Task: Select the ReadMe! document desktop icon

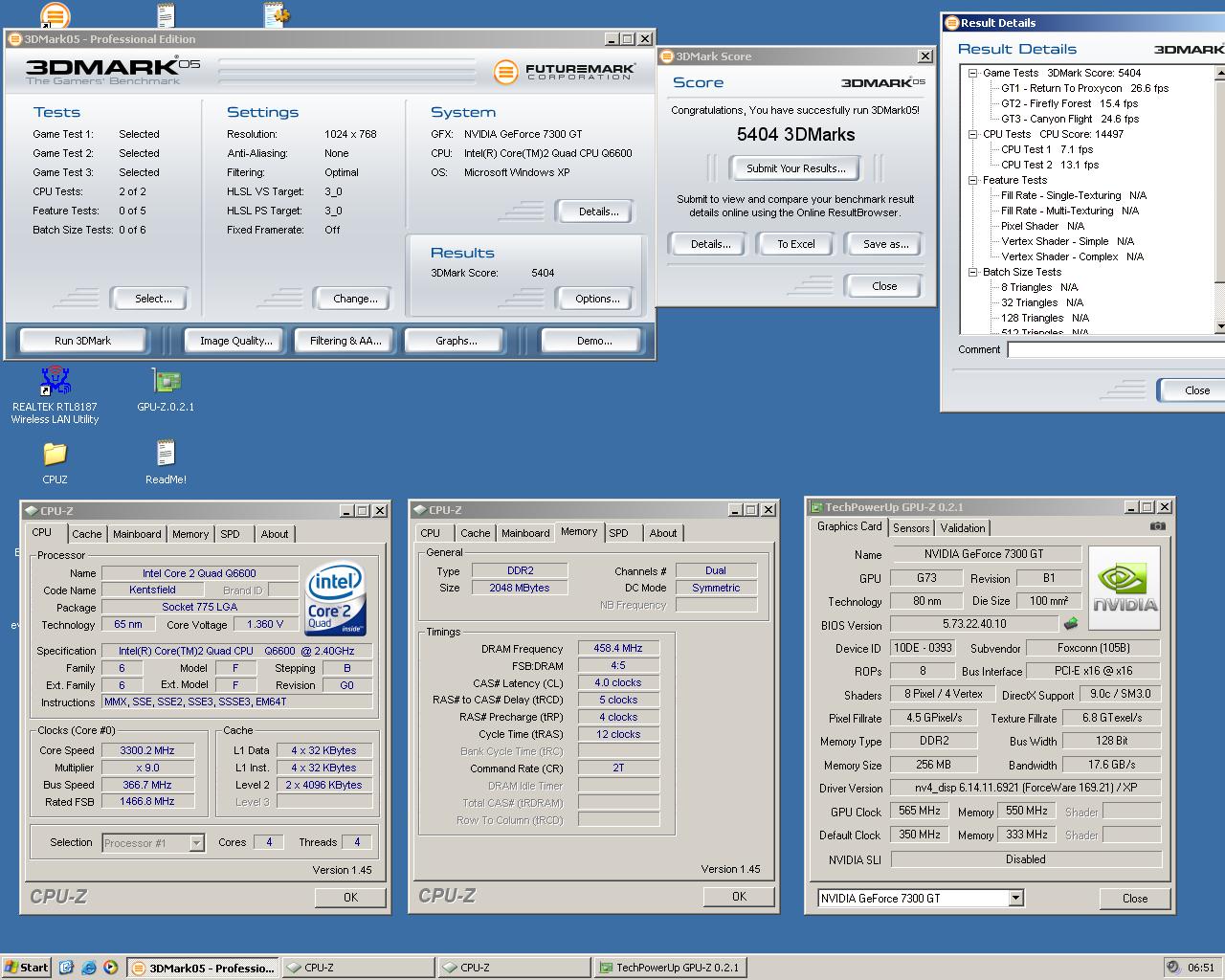Action: [x=166, y=462]
